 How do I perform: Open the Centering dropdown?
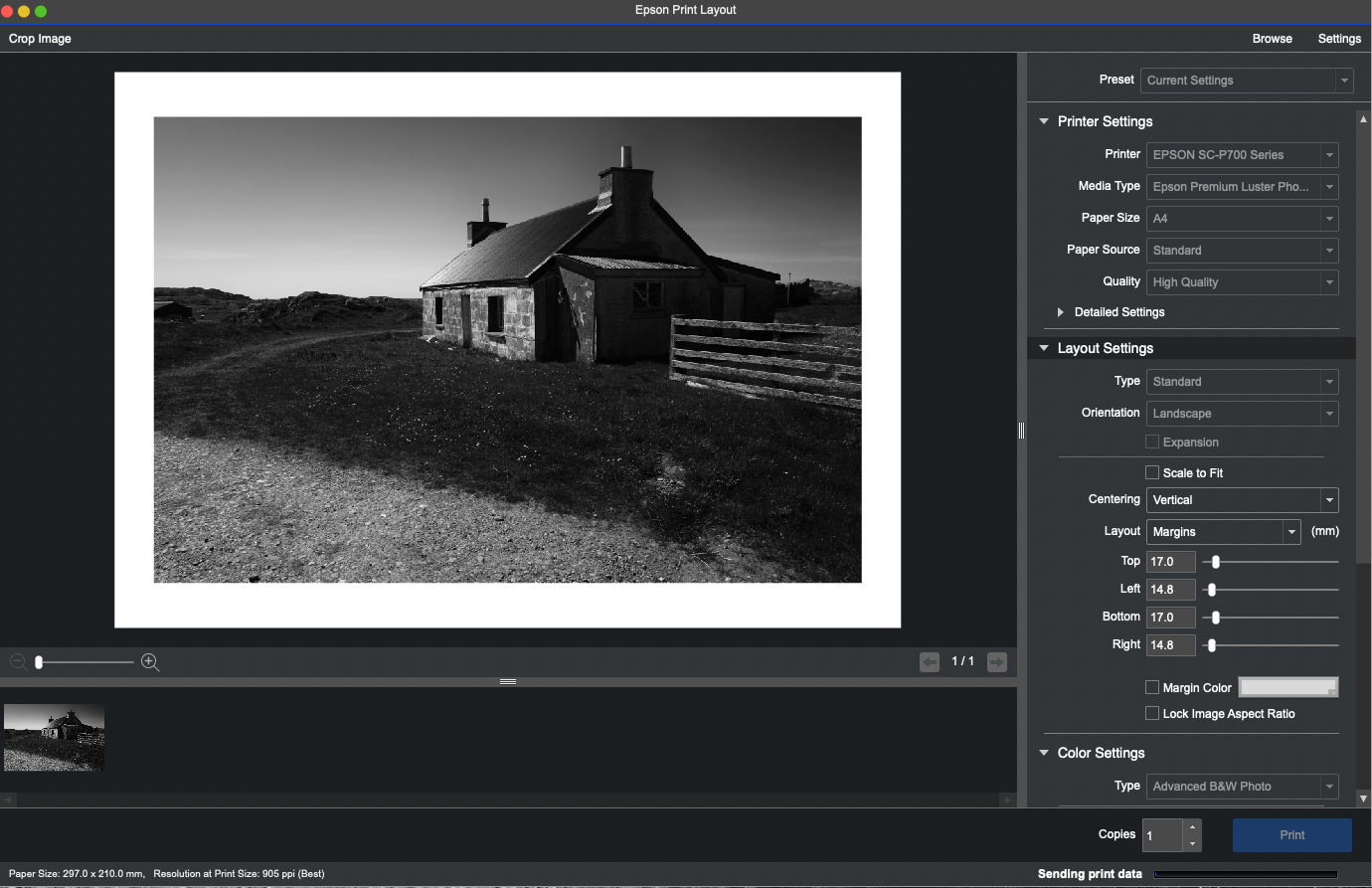(x=1243, y=500)
